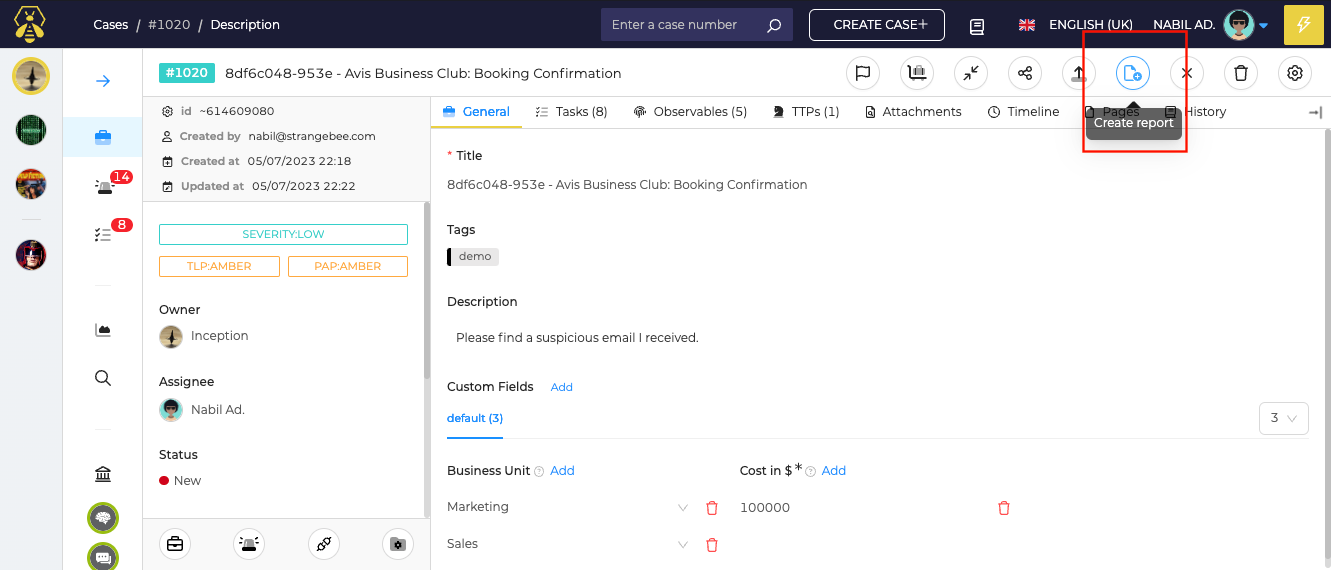Open the custom fields column count dropdown

pyautogui.click(x=1283, y=418)
